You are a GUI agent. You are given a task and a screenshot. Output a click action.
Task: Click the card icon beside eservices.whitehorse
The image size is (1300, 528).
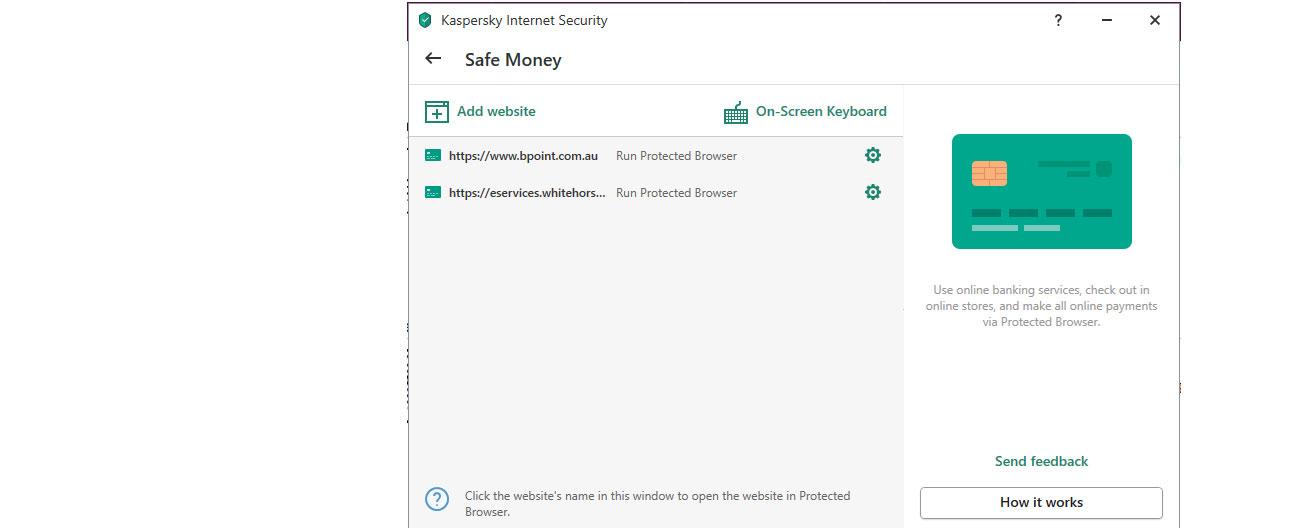click(433, 193)
